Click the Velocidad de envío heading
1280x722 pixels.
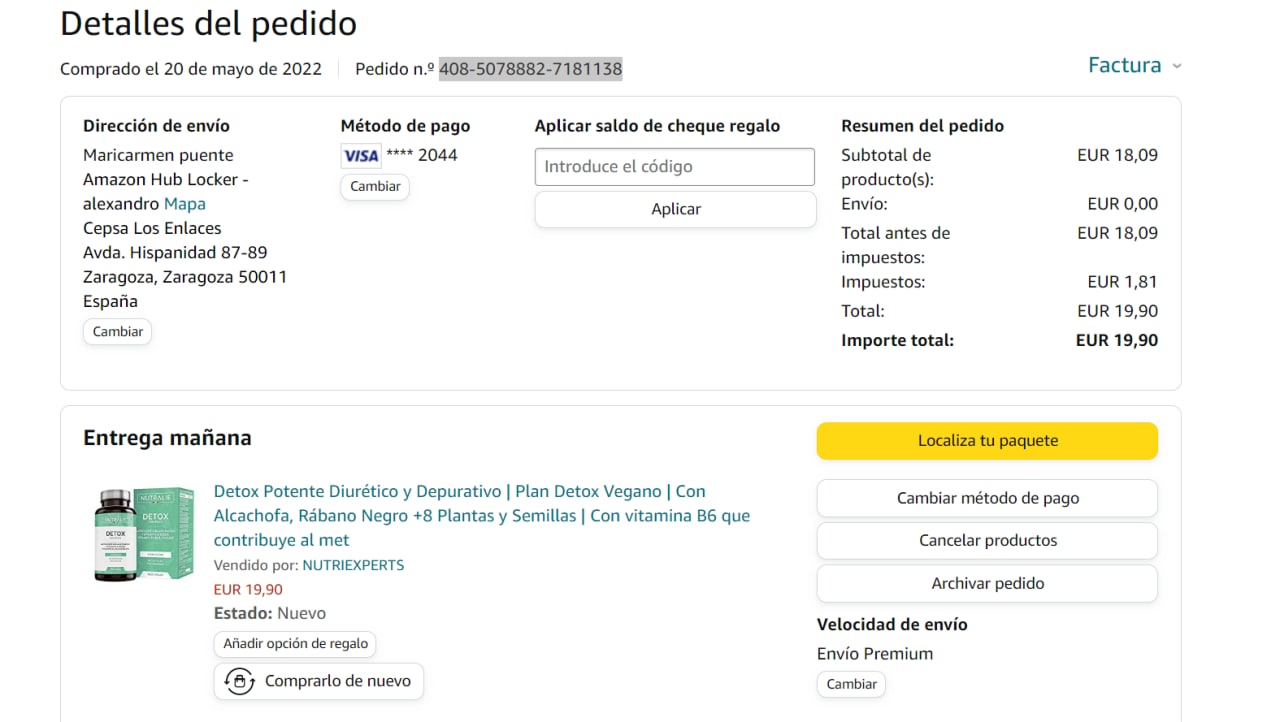[892, 625]
